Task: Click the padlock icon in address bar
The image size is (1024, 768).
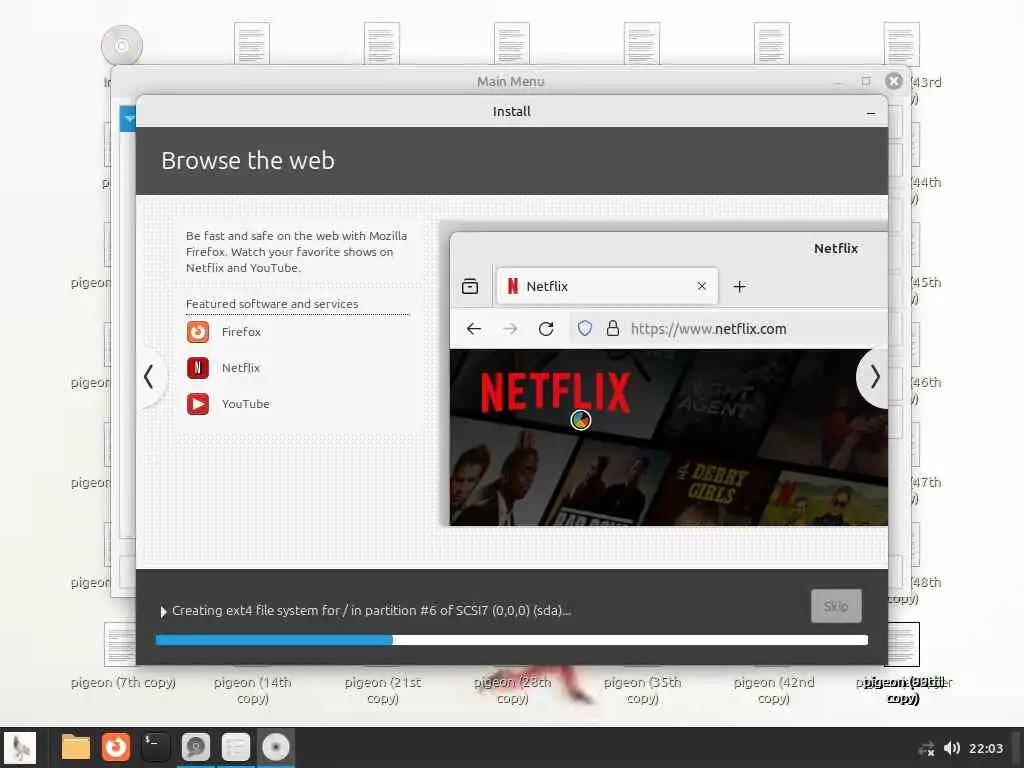Action: point(613,328)
